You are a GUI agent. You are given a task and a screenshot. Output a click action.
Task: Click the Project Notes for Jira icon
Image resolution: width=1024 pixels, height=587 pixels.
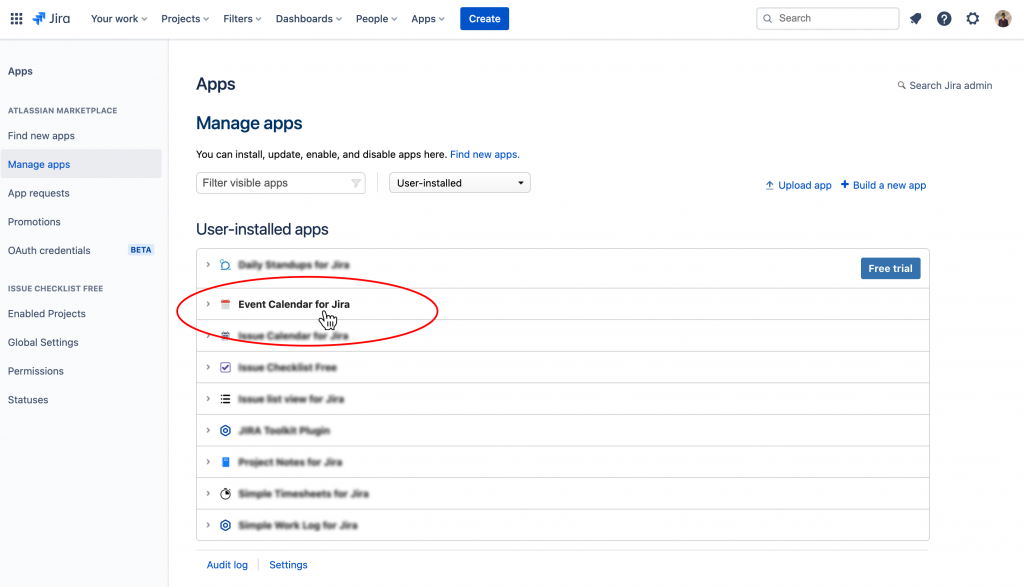(225, 462)
